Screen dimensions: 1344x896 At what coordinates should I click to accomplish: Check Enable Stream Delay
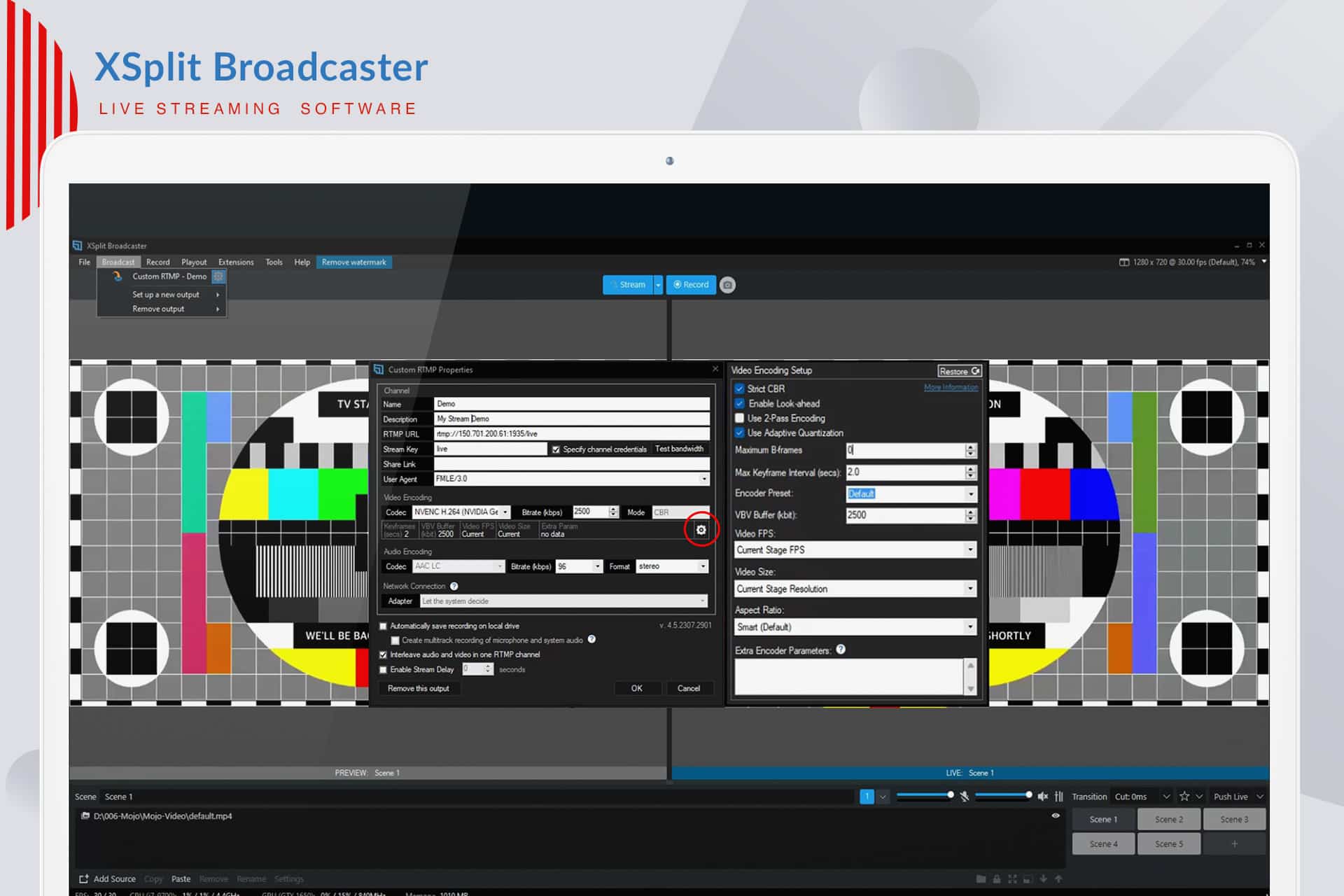[383, 670]
